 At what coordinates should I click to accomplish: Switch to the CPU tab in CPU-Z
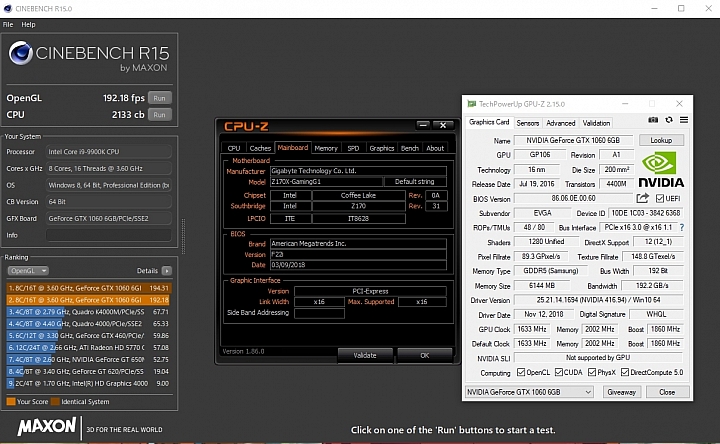coord(234,148)
